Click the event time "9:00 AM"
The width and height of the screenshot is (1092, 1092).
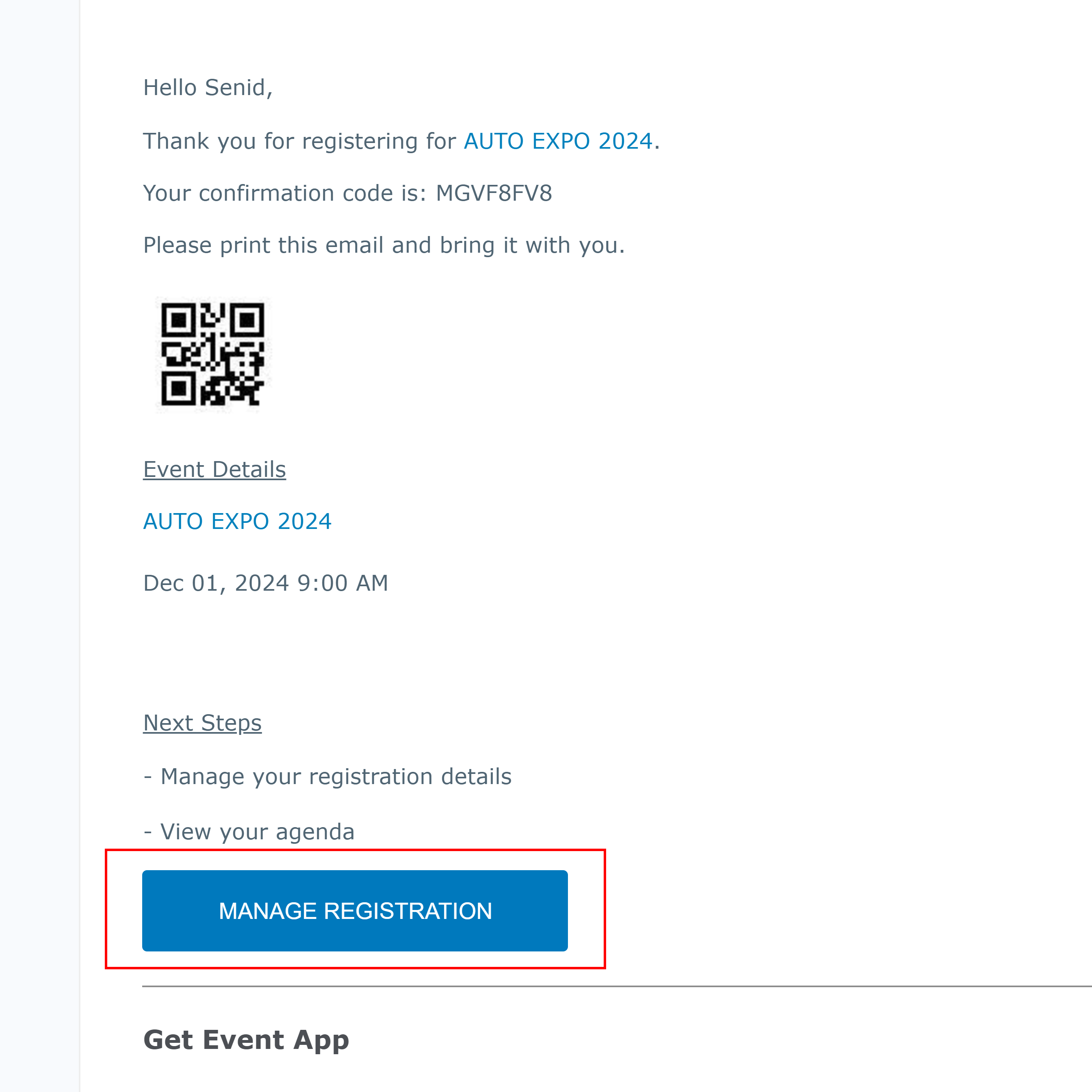point(342,583)
